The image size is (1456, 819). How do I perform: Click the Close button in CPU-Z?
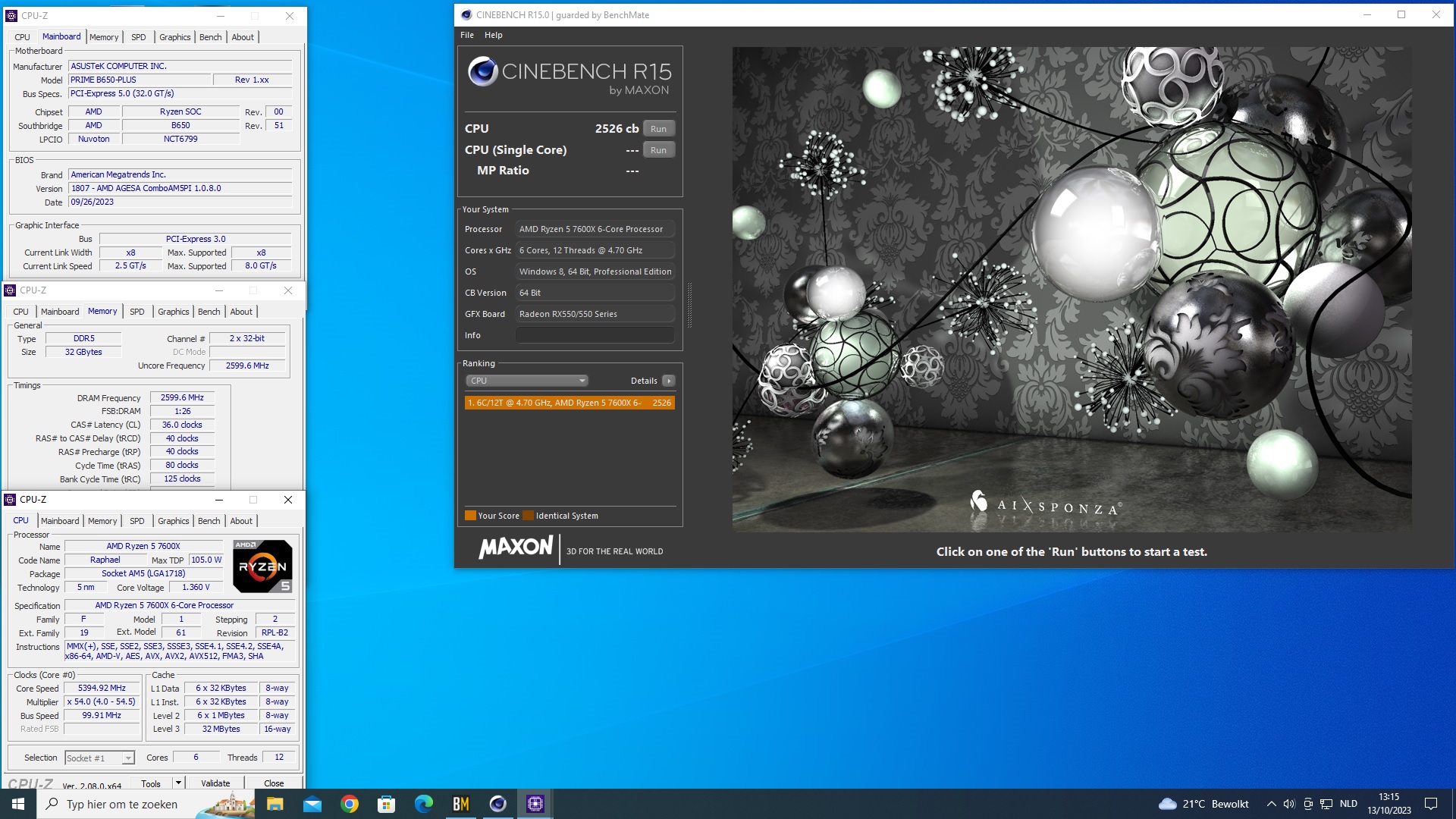coord(274,783)
